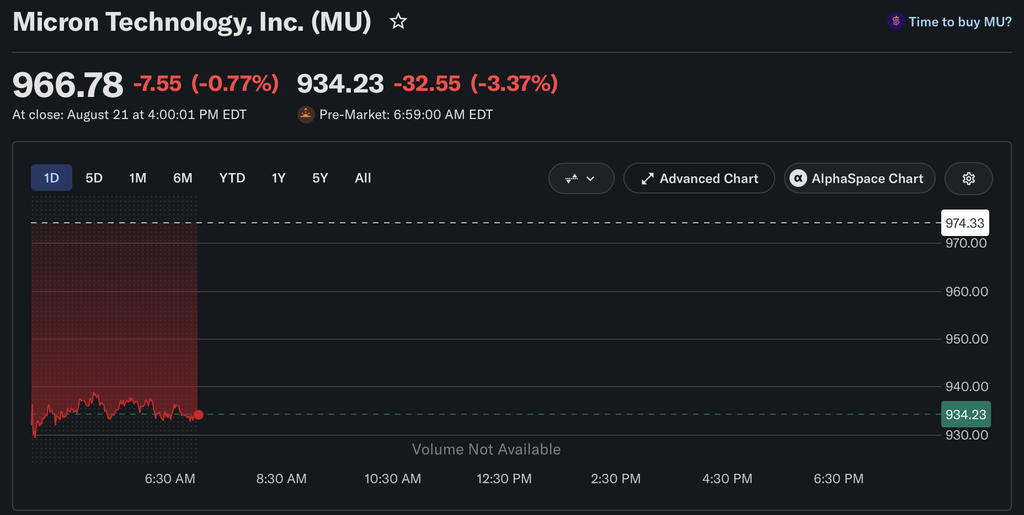Click the closing price 966.78
1024x515 pixels.
[67, 84]
